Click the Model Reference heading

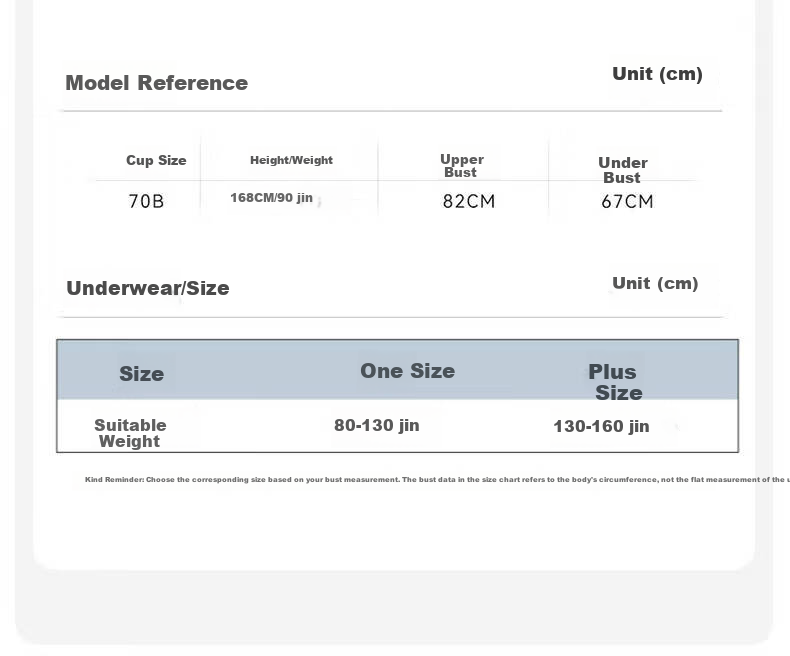click(157, 83)
